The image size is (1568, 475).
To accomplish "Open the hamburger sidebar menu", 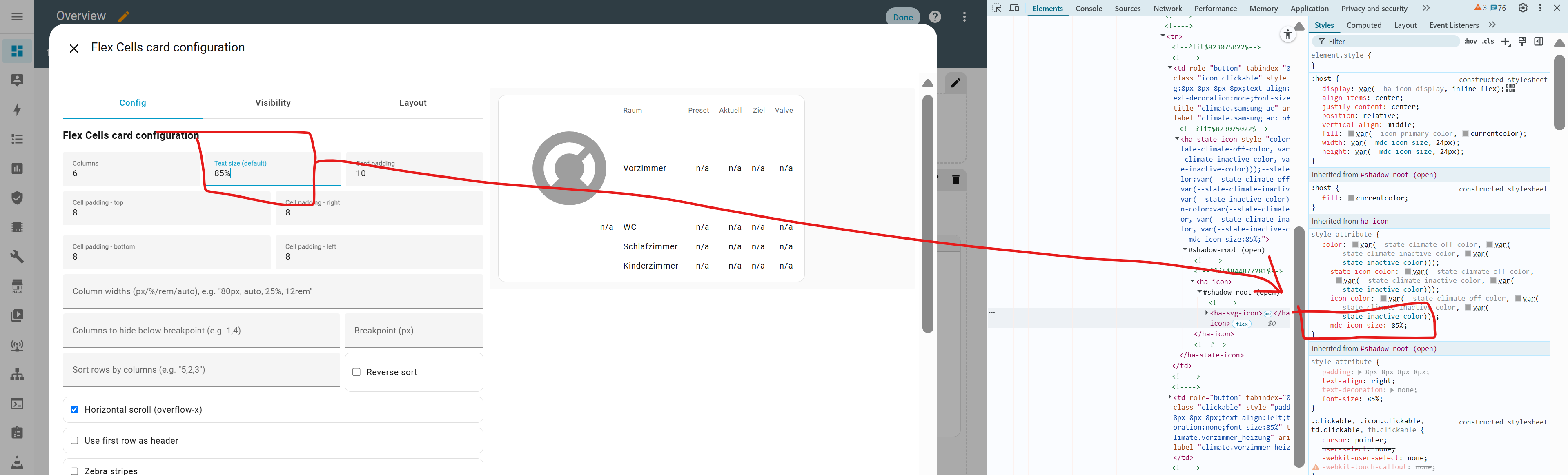I will click(x=17, y=16).
